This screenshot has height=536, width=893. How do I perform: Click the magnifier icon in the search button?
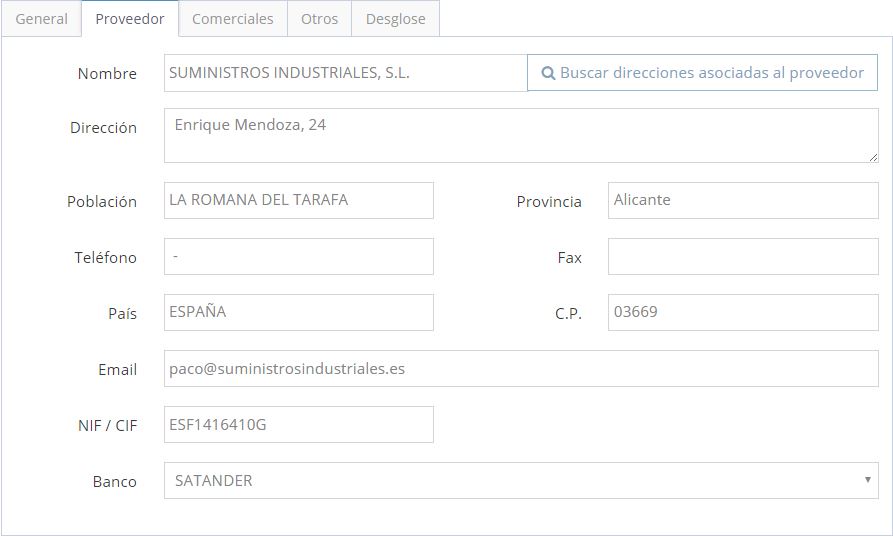[x=548, y=73]
